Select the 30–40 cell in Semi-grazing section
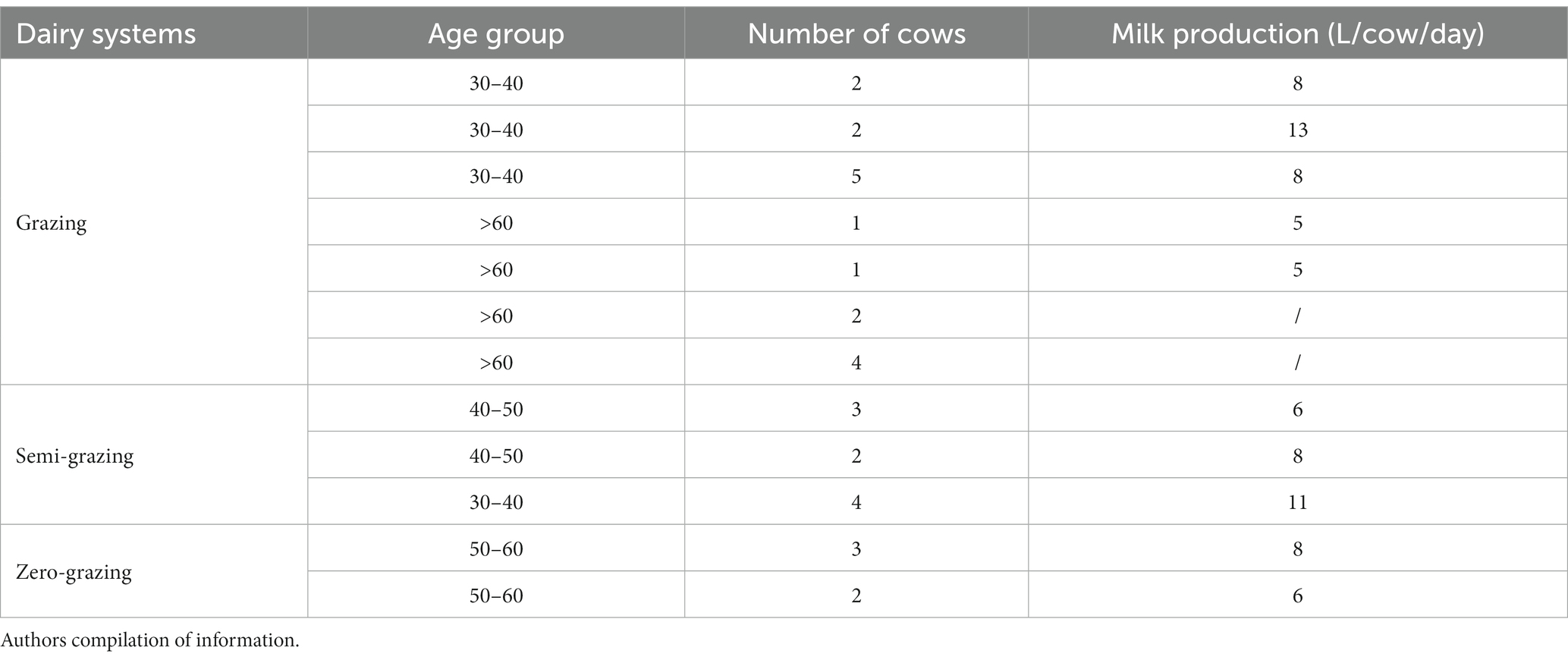Image resolution: width=1568 pixels, height=660 pixels. tap(496, 502)
